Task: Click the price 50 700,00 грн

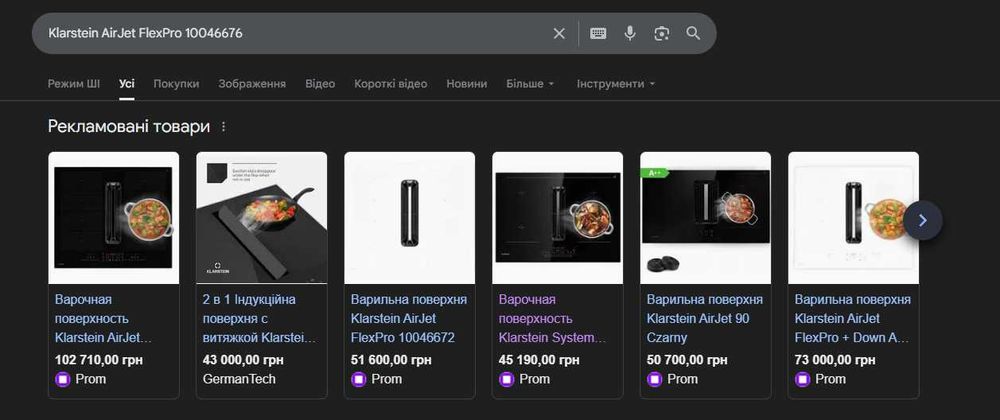Action: click(687, 360)
